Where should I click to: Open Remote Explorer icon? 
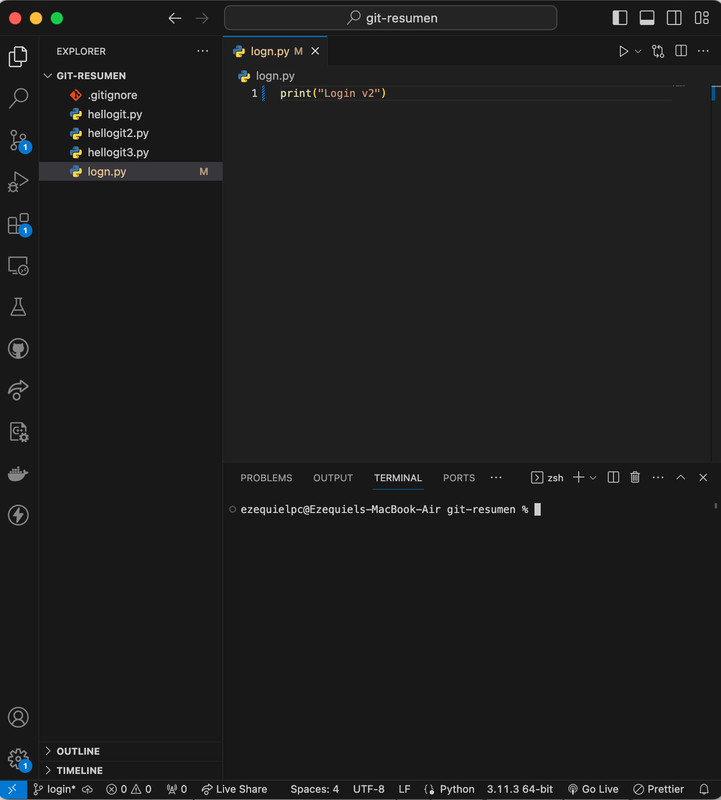click(x=18, y=266)
